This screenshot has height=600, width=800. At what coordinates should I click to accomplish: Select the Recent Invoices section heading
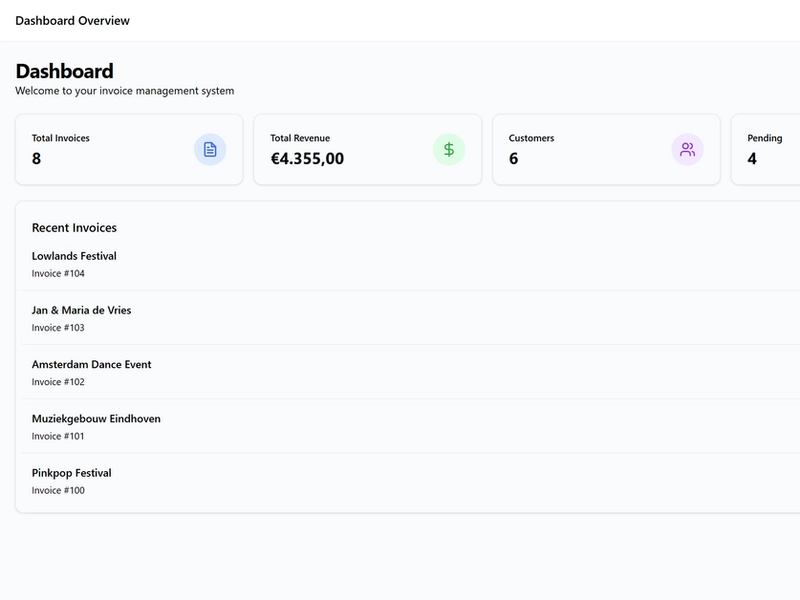(74, 227)
